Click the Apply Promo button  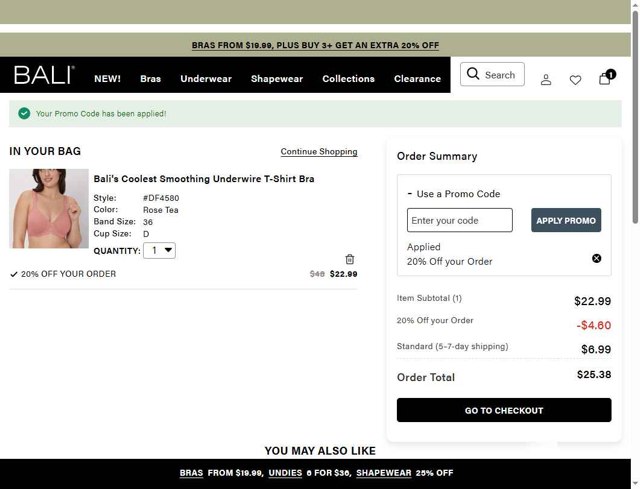click(566, 220)
